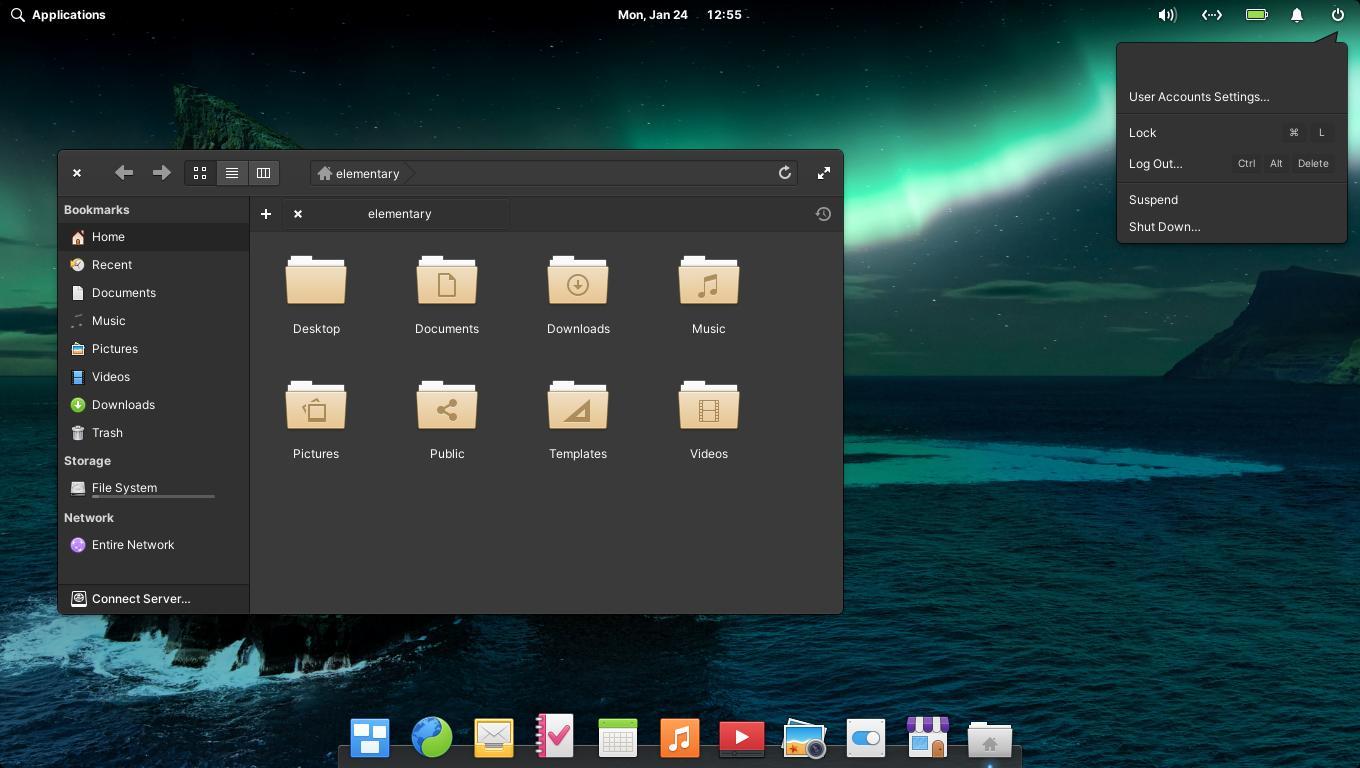Select Shut Down from session menu

point(1165,227)
